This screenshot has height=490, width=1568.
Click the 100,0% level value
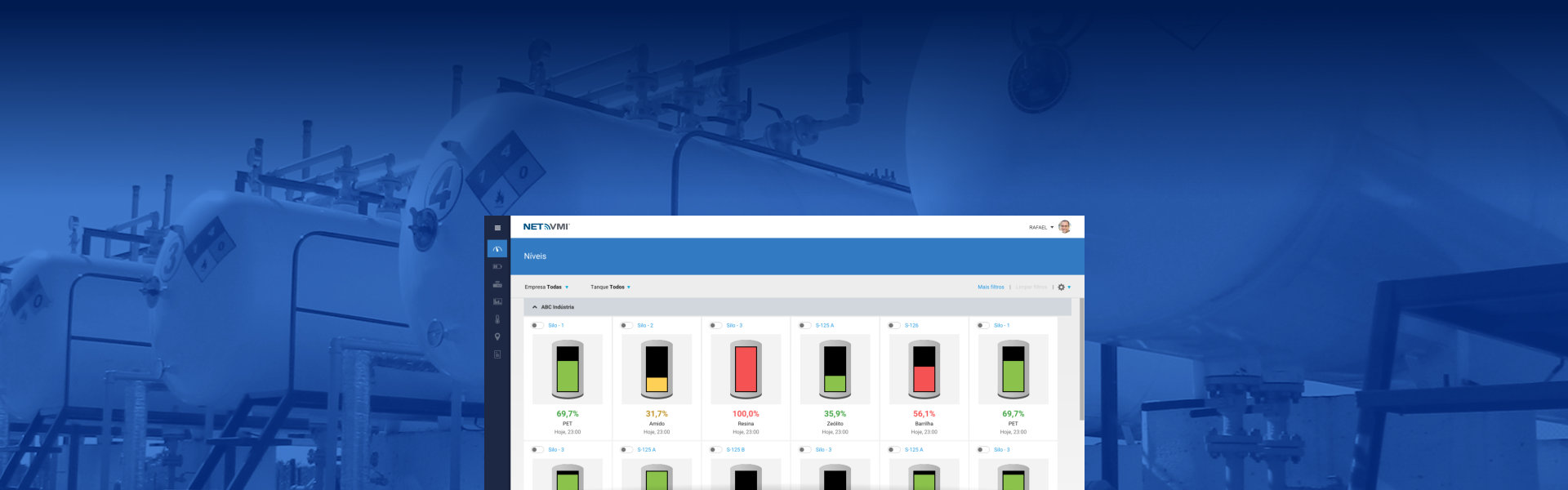[x=746, y=414]
